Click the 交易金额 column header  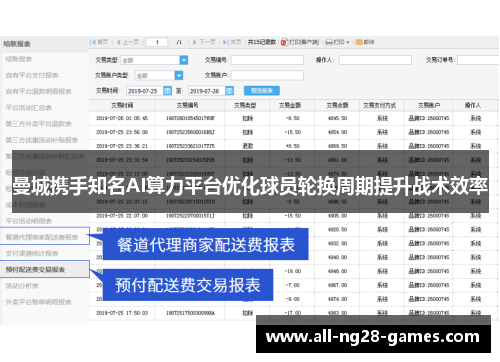pyautogui.click(x=290, y=105)
